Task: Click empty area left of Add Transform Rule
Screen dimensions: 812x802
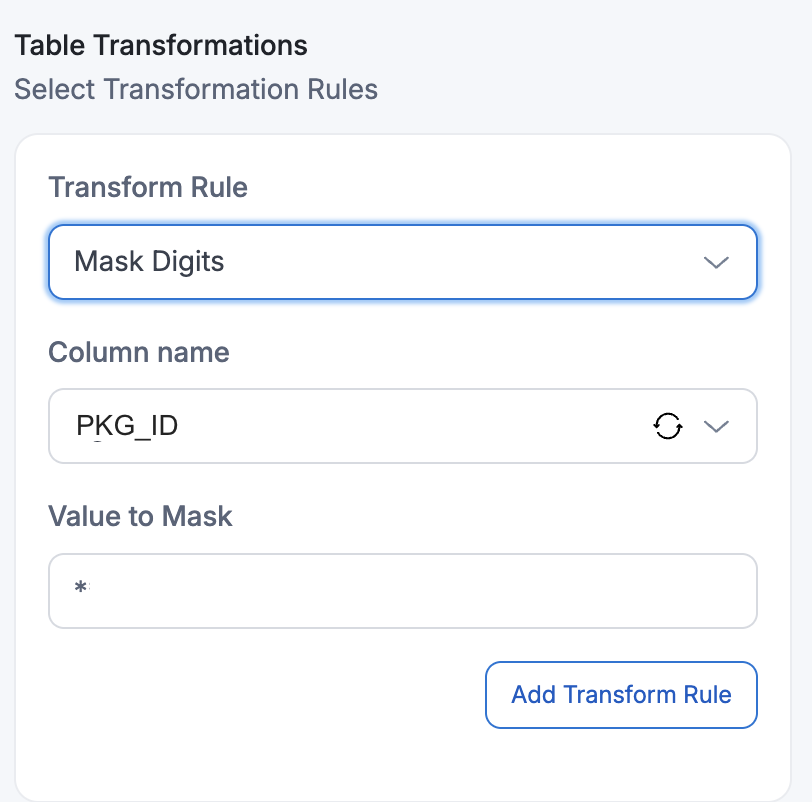Action: 260,694
